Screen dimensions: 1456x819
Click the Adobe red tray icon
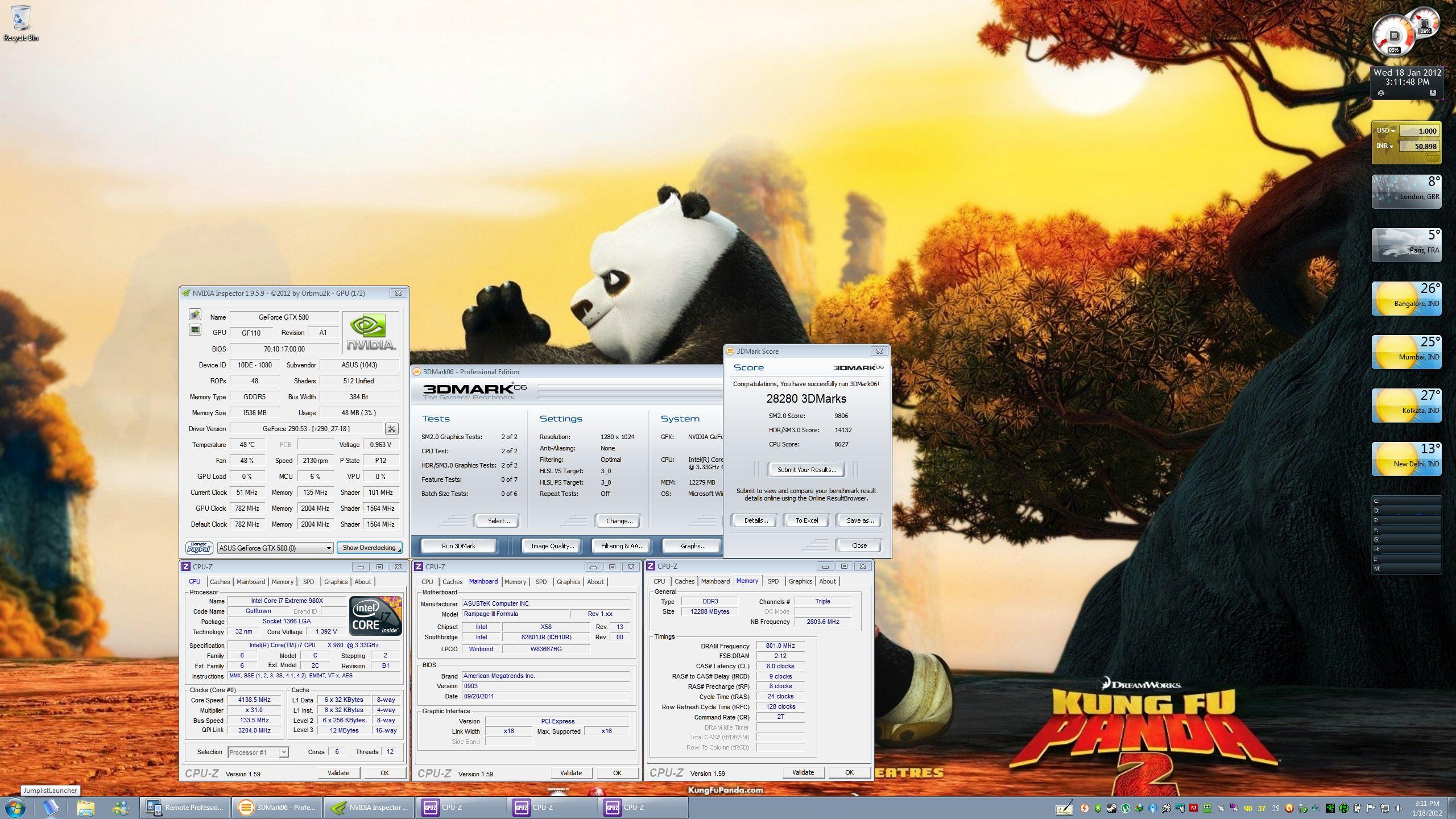[1193, 808]
